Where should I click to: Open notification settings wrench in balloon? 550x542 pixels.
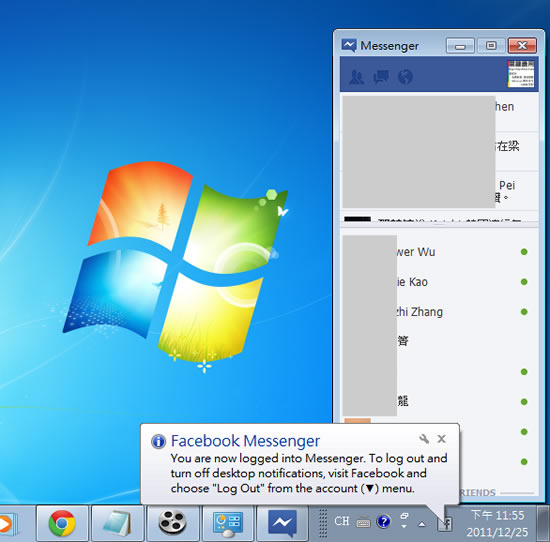(424, 439)
